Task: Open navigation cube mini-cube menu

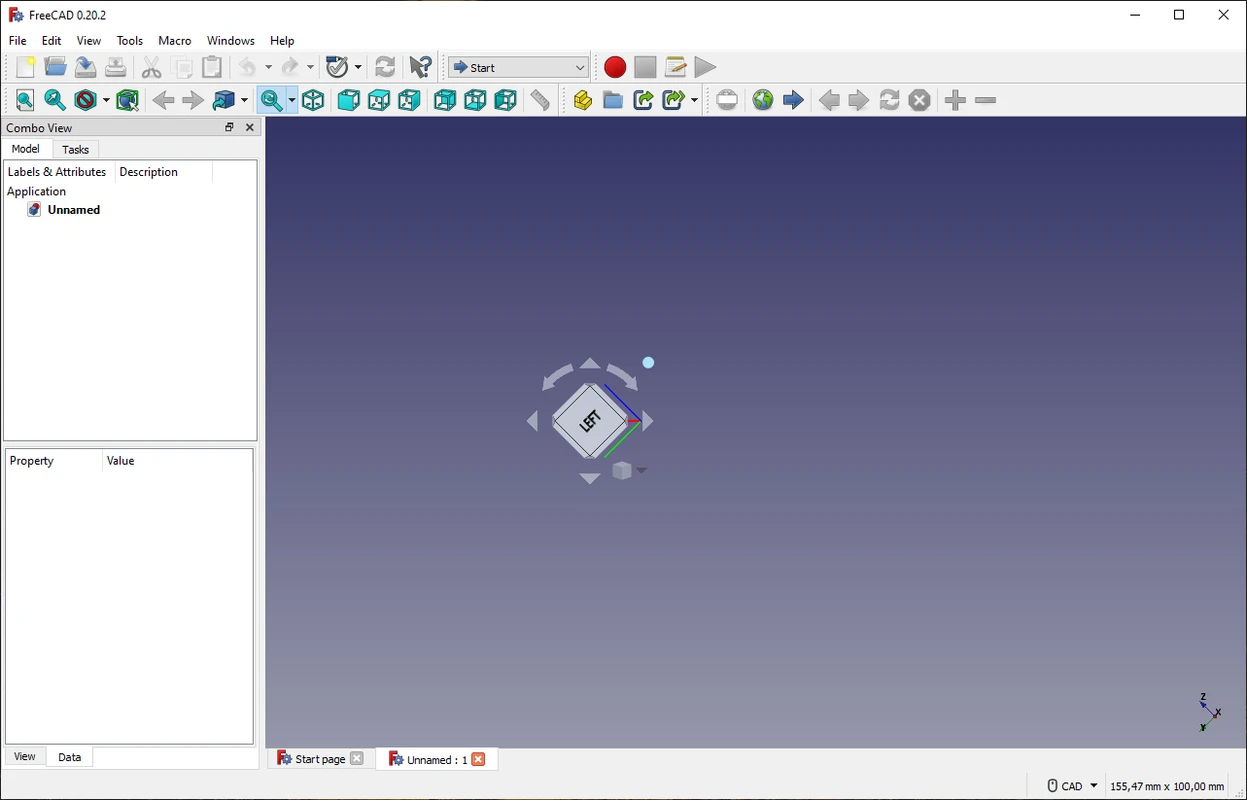Action: coord(629,470)
